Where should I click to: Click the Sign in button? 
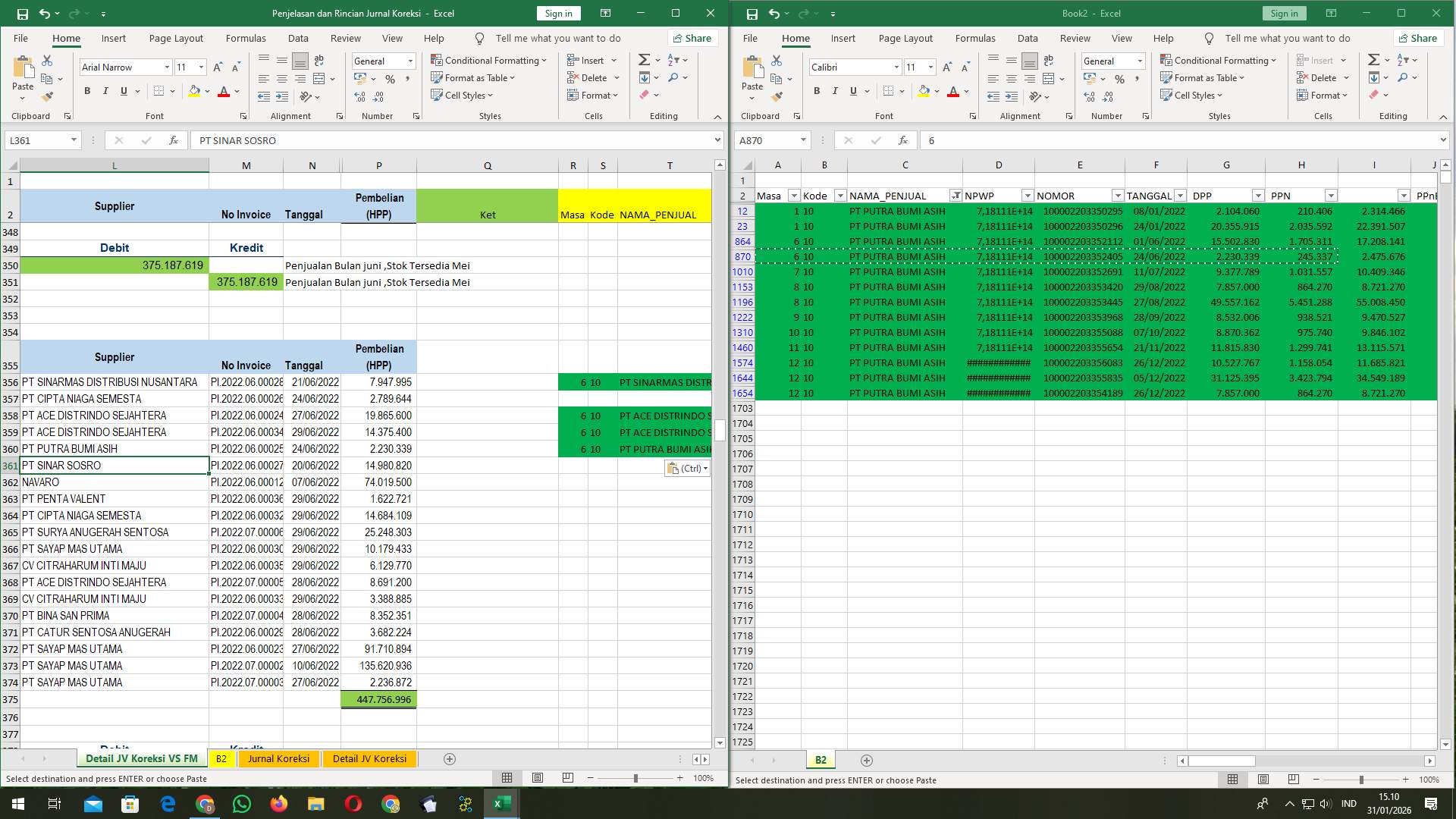click(x=558, y=13)
